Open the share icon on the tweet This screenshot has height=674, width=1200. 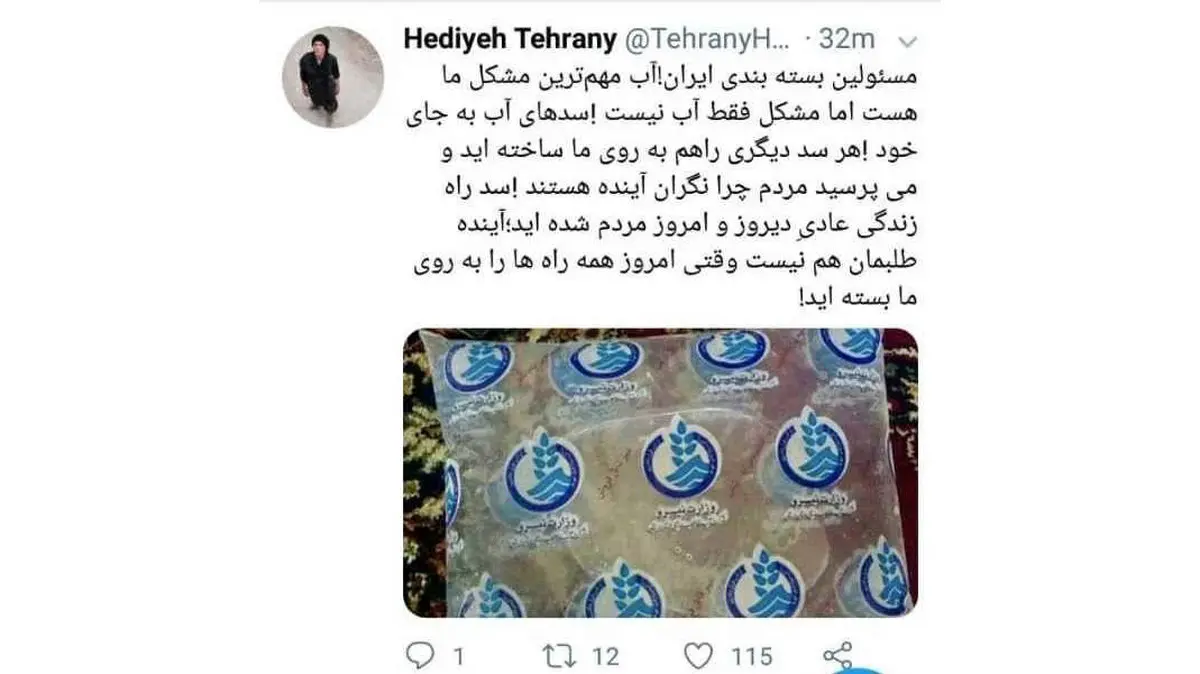pyautogui.click(x=836, y=655)
